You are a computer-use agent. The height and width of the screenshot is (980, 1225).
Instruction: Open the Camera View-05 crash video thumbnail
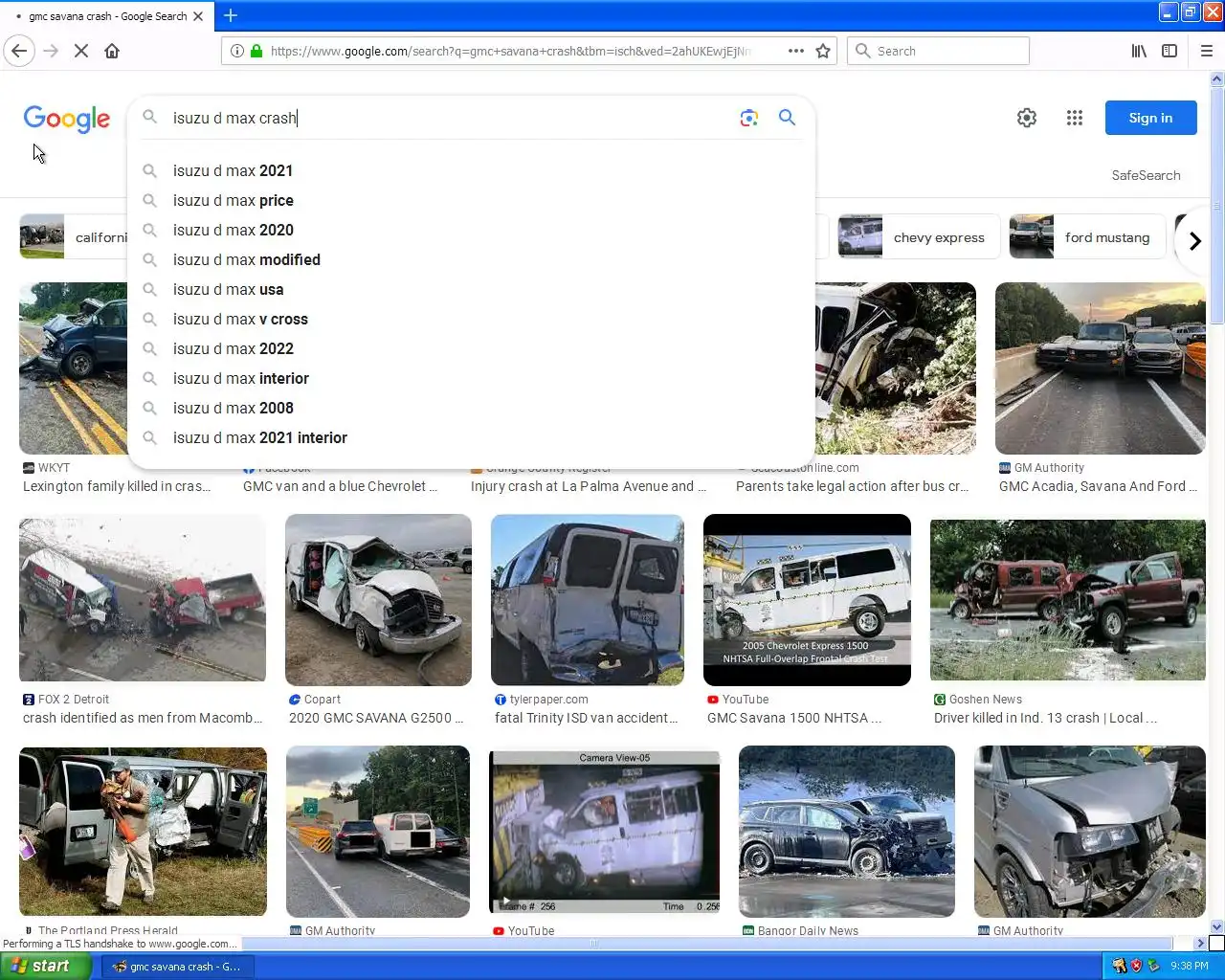pyautogui.click(x=605, y=832)
